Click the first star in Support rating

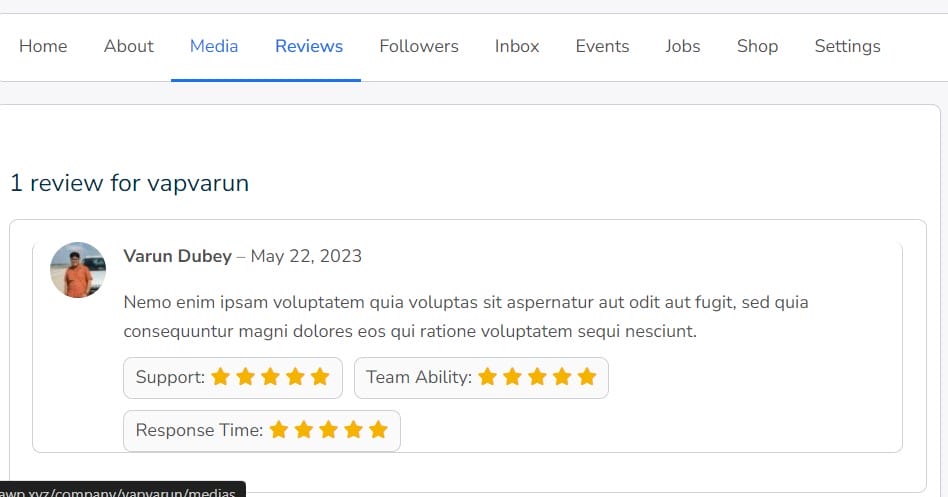coord(221,377)
